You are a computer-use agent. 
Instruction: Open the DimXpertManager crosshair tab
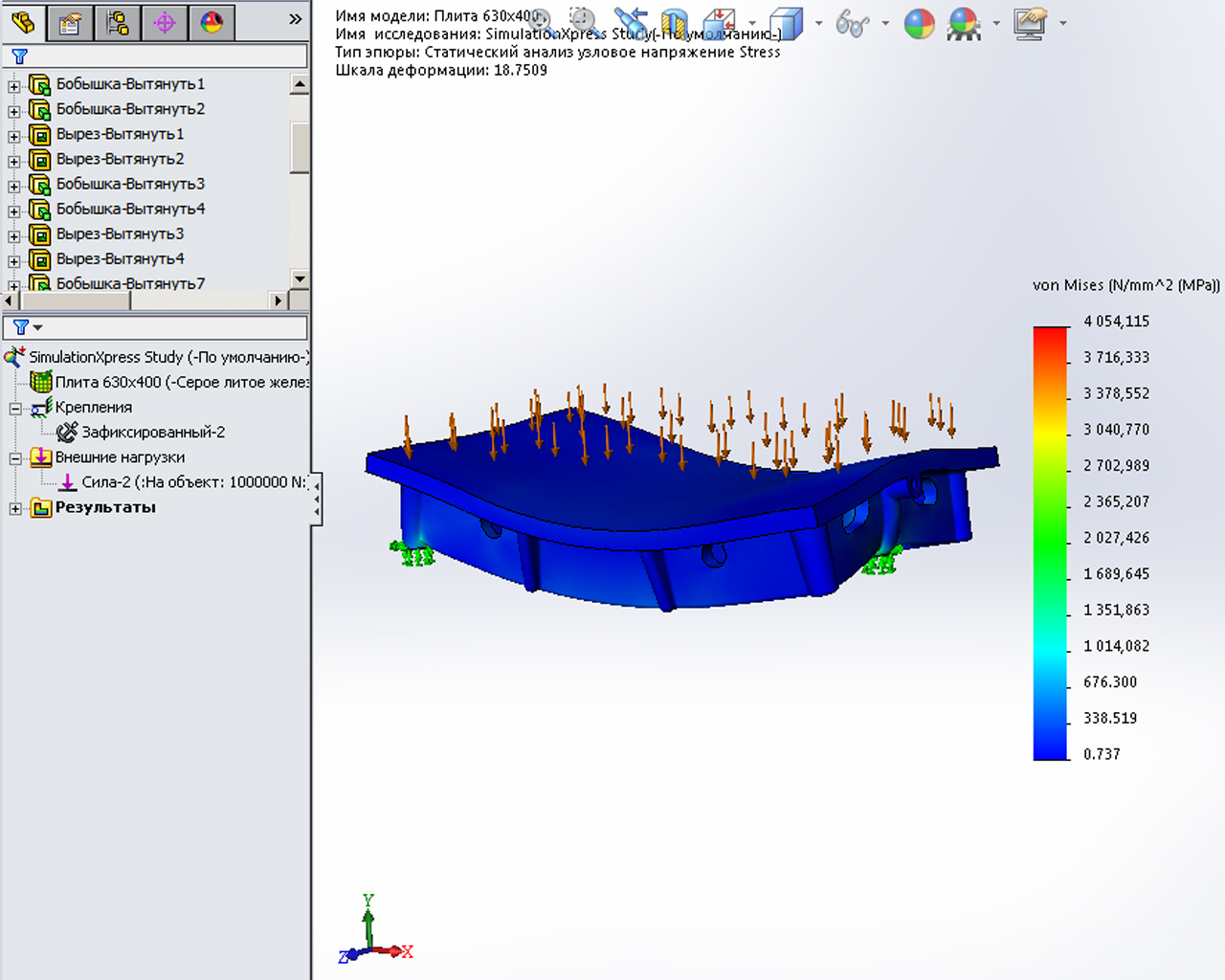[x=165, y=22]
